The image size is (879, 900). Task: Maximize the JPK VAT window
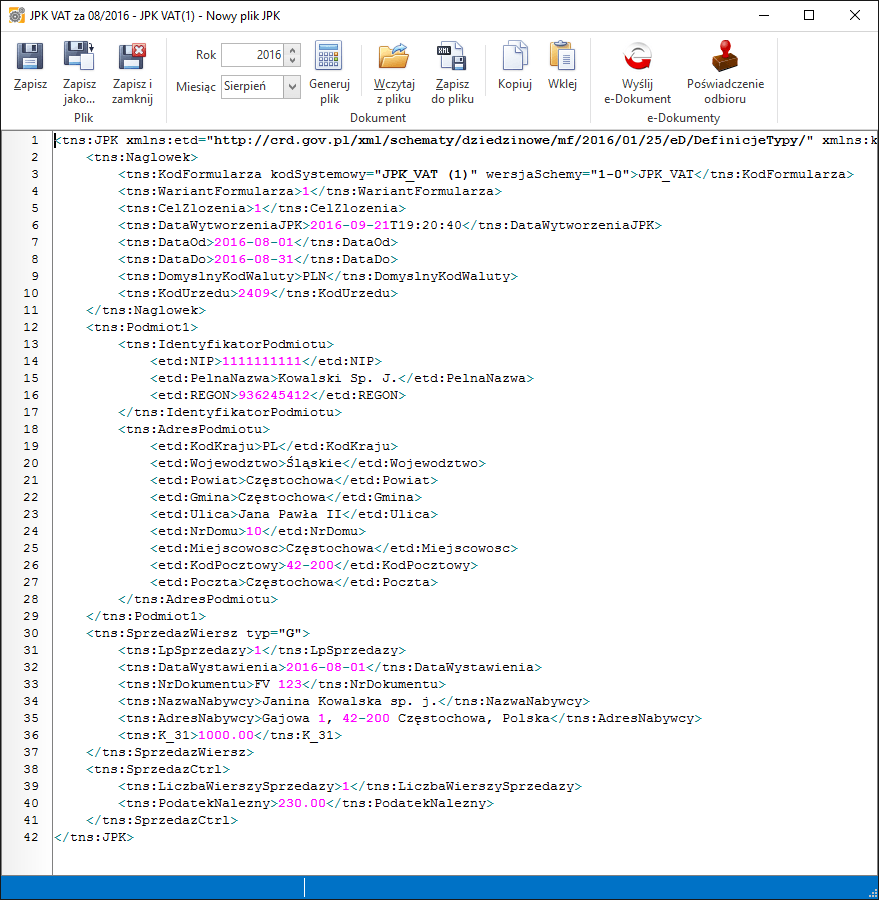(809, 15)
